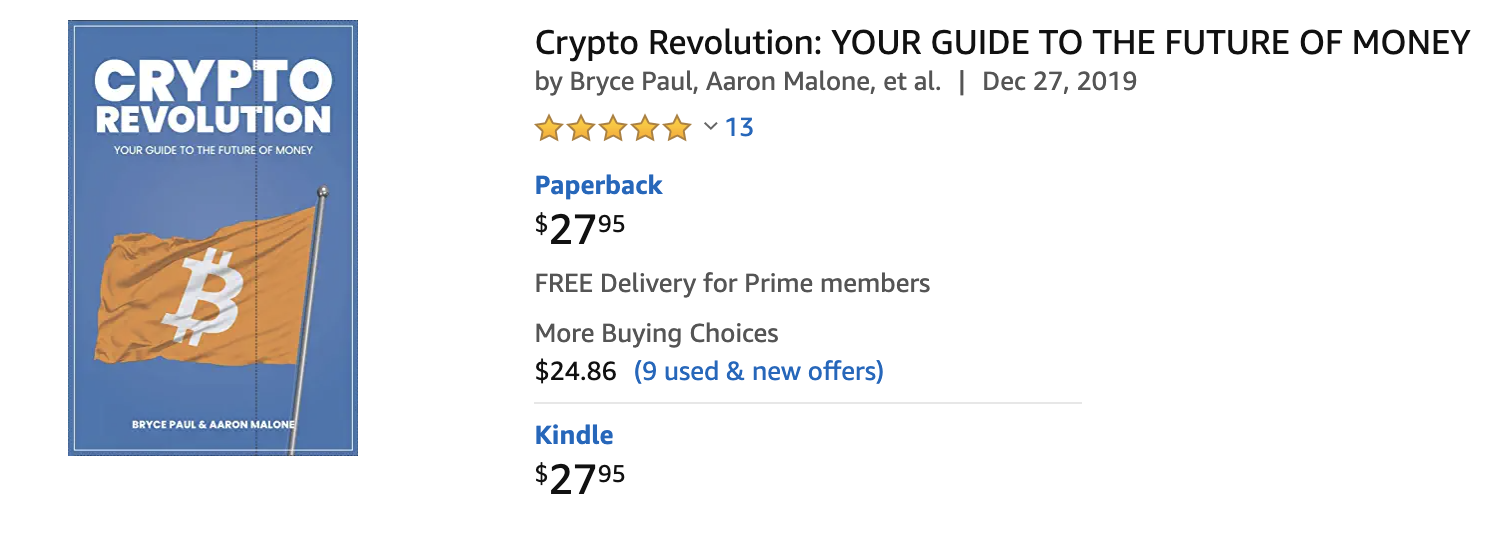Screen dimensions: 1494x534
Task: Select the Paperback format link
Action: 598,185
